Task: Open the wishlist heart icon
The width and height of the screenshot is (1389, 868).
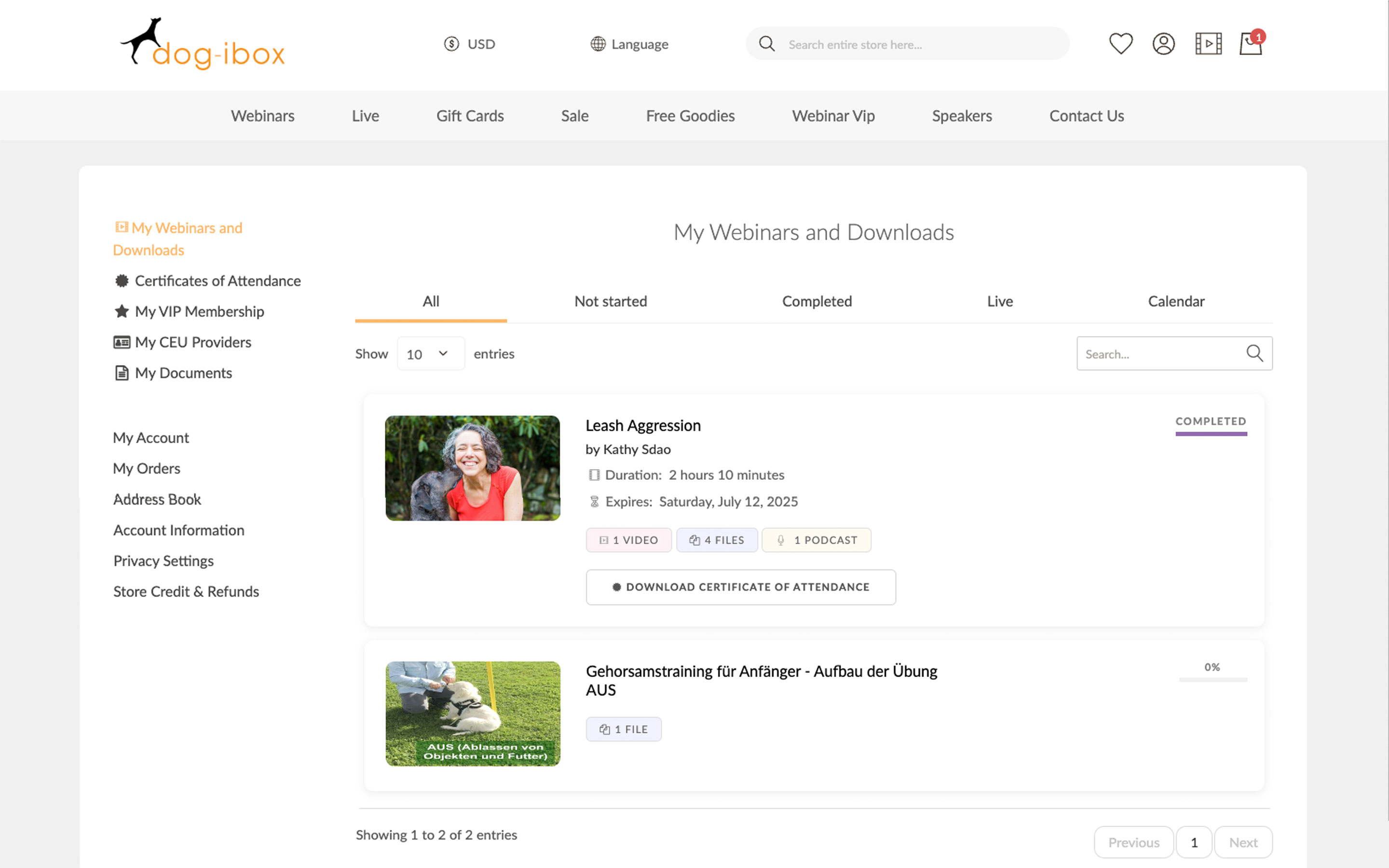Action: (1120, 43)
